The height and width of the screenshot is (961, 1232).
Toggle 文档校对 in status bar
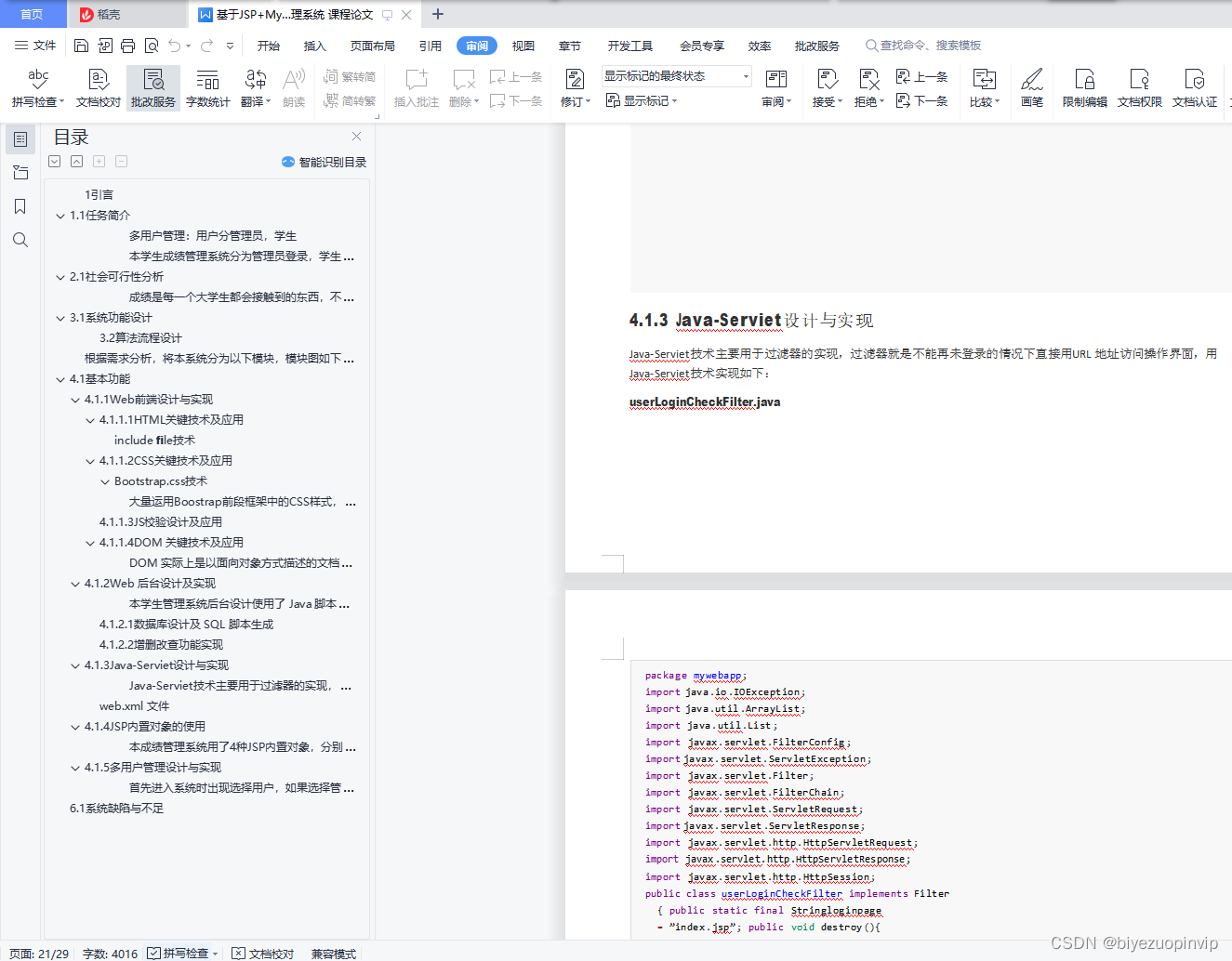point(263,954)
